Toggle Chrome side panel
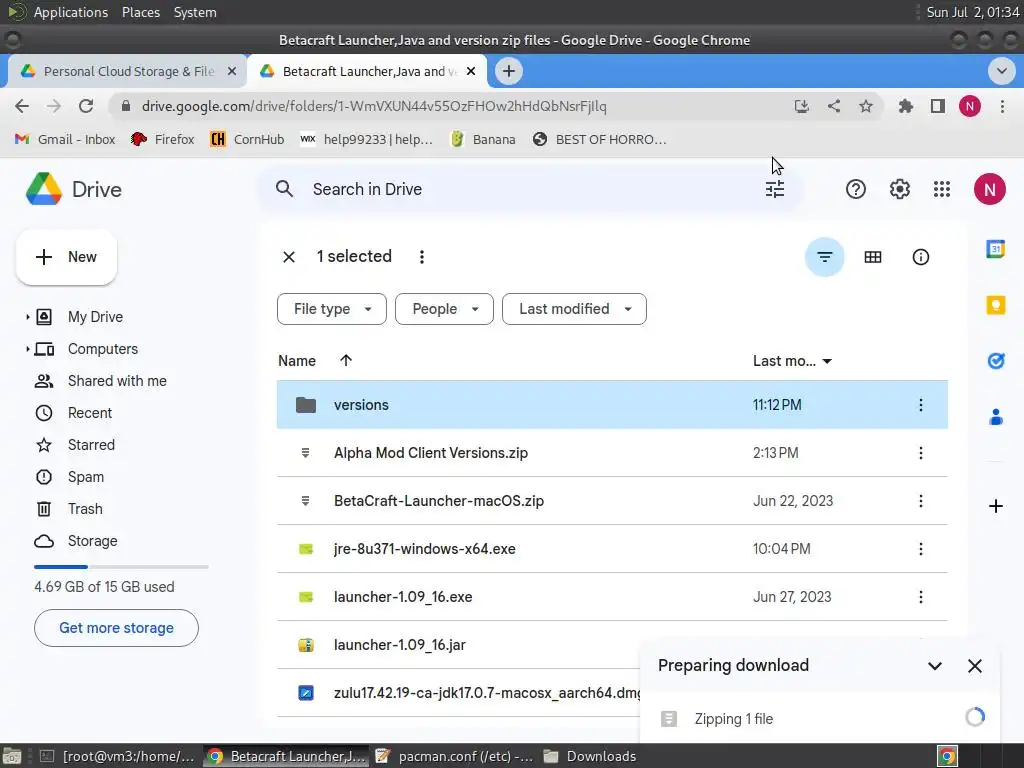Image resolution: width=1024 pixels, height=768 pixels. [x=938, y=106]
